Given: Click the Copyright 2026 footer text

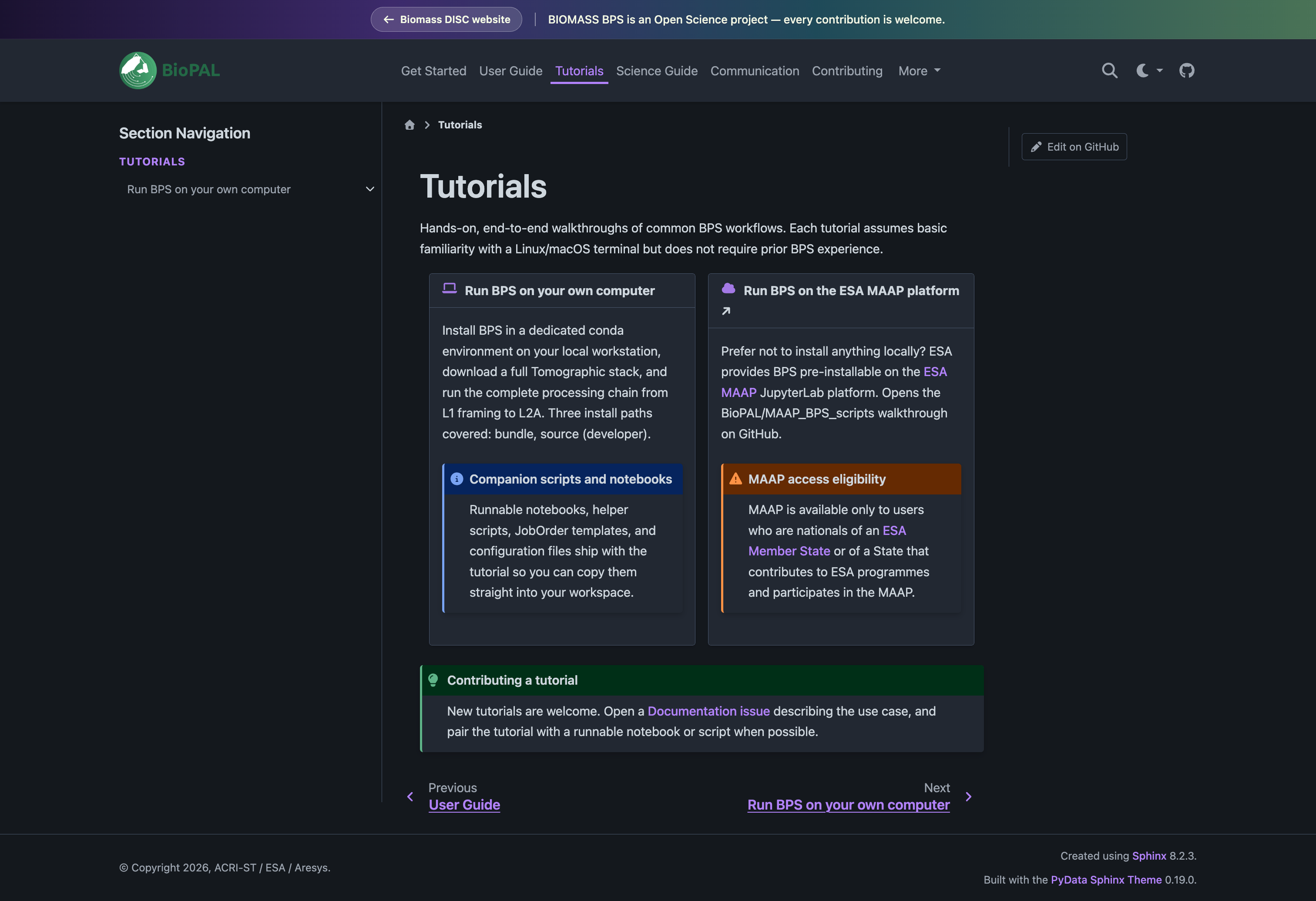Looking at the screenshot, I should (225, 867).
